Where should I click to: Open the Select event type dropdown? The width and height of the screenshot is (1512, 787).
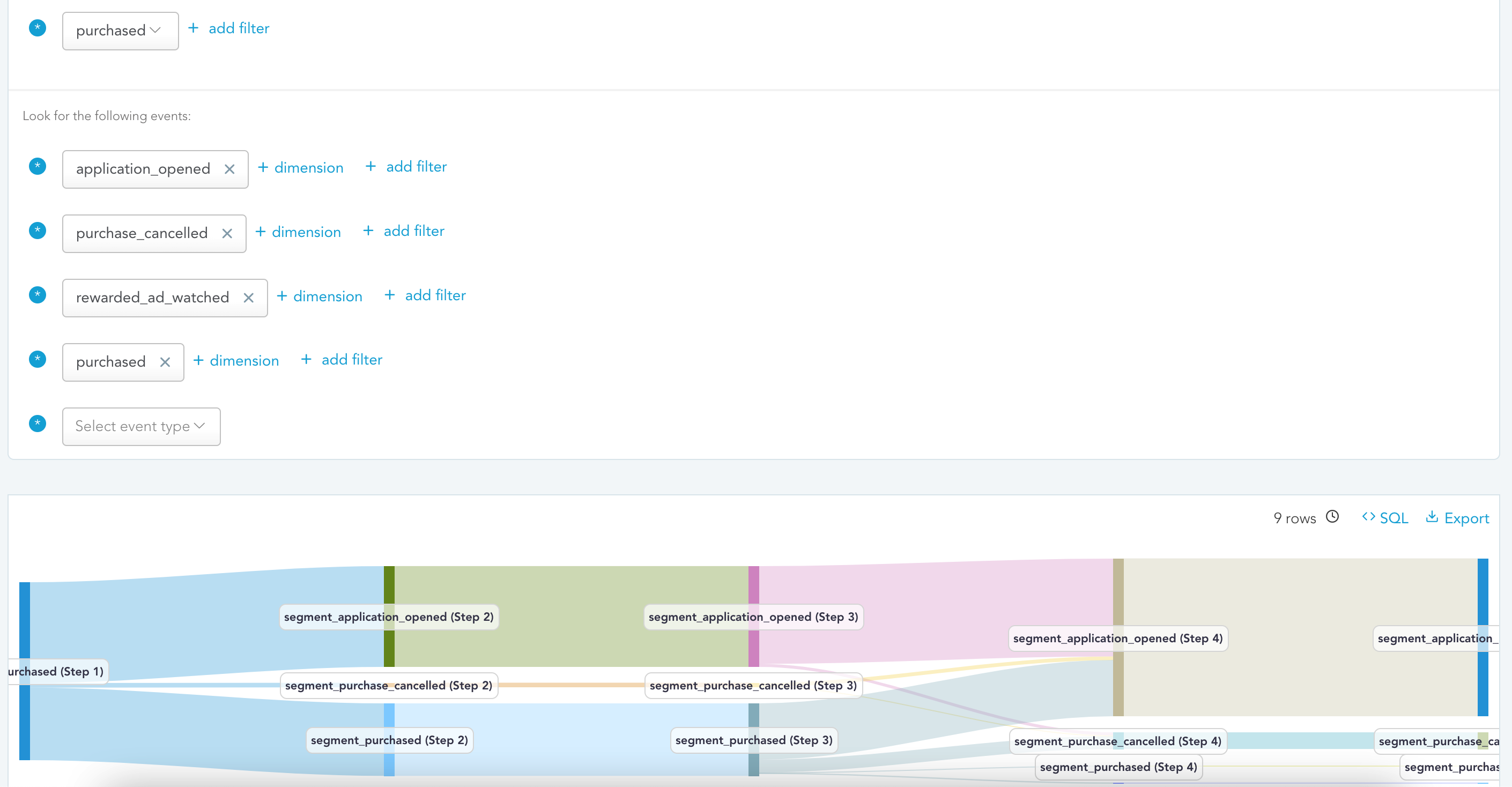tap(141, 427)
